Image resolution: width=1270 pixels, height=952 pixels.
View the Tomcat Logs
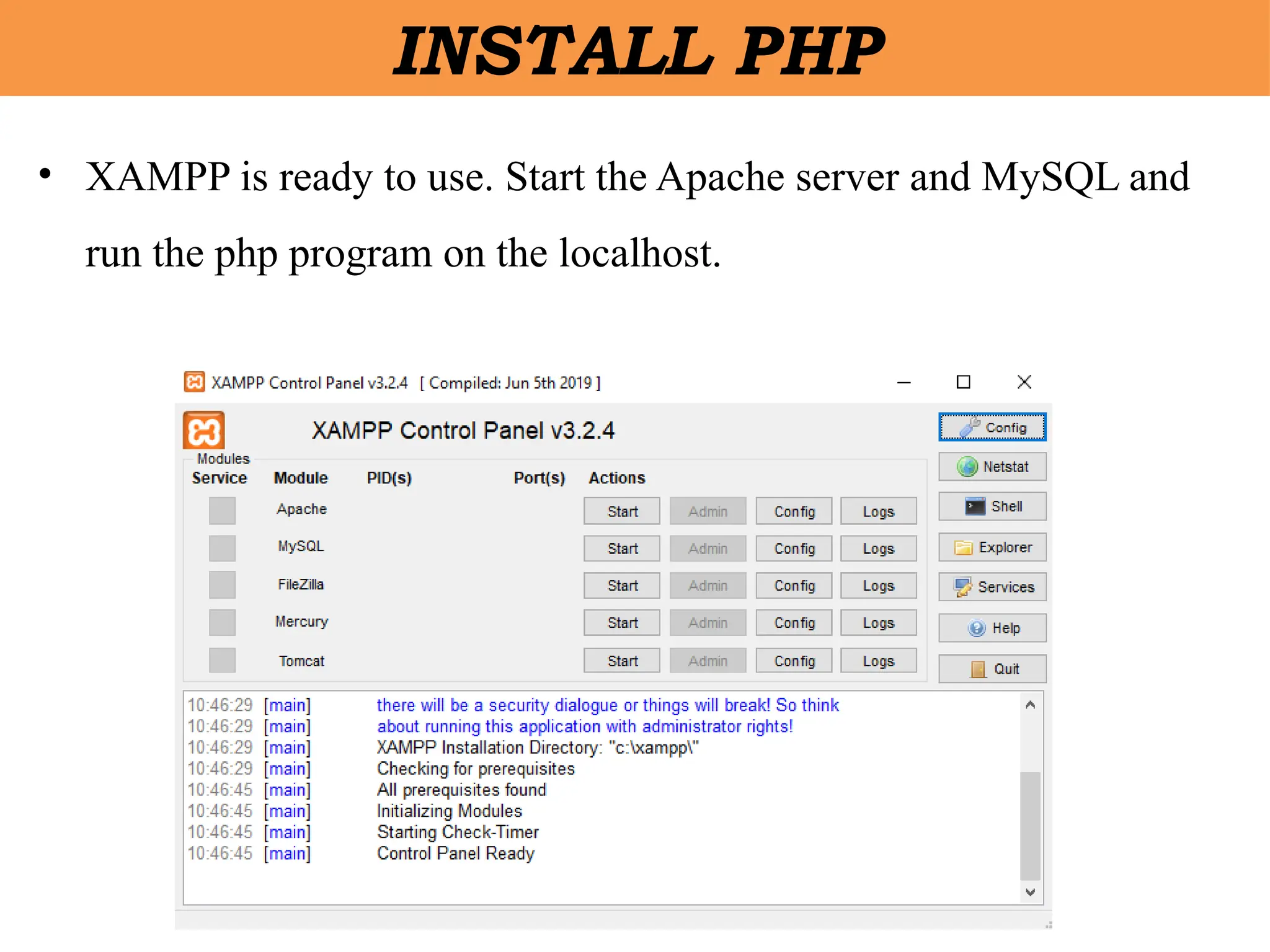(879, 661)
